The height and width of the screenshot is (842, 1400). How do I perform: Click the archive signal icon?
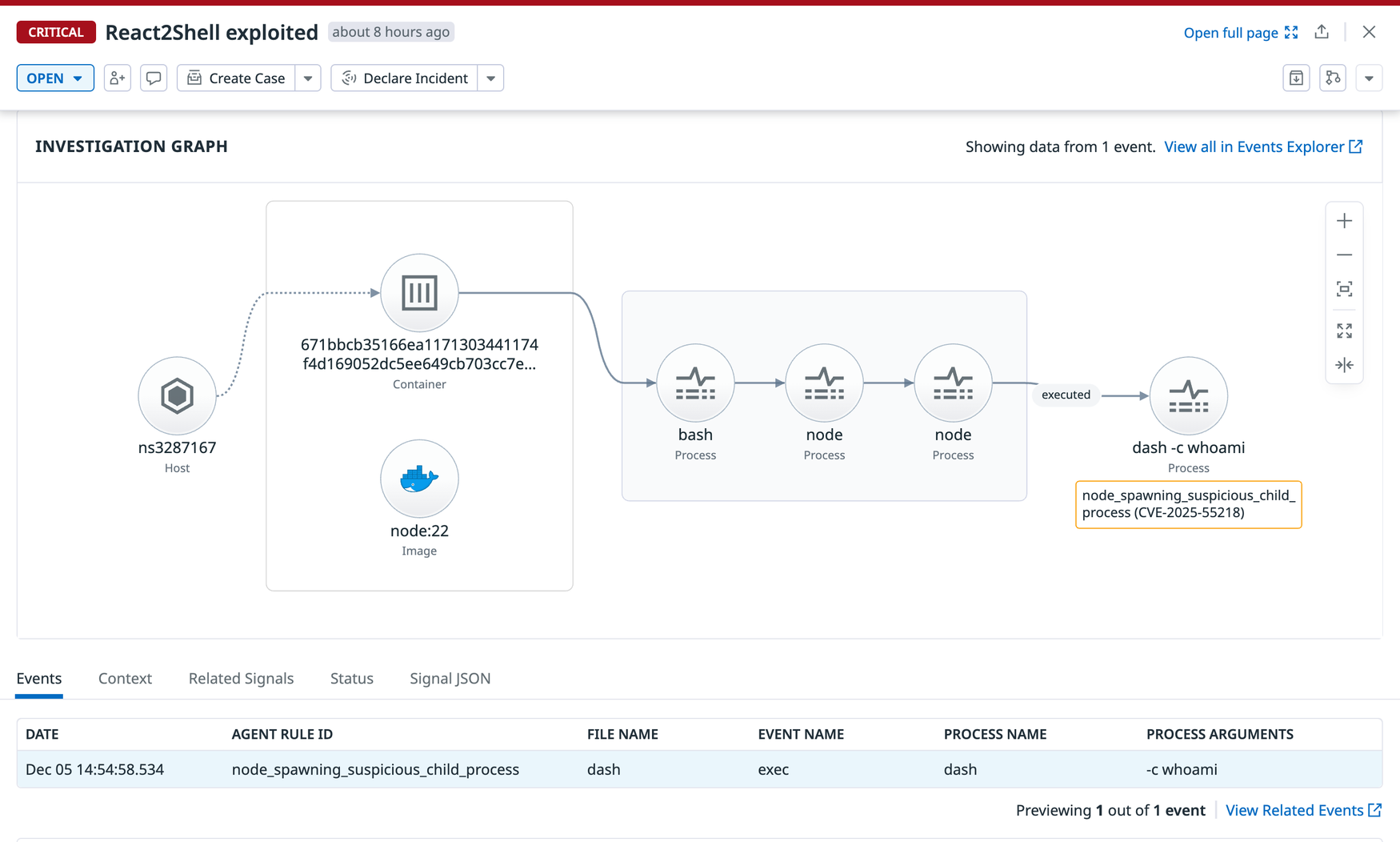coord(1296,78)
